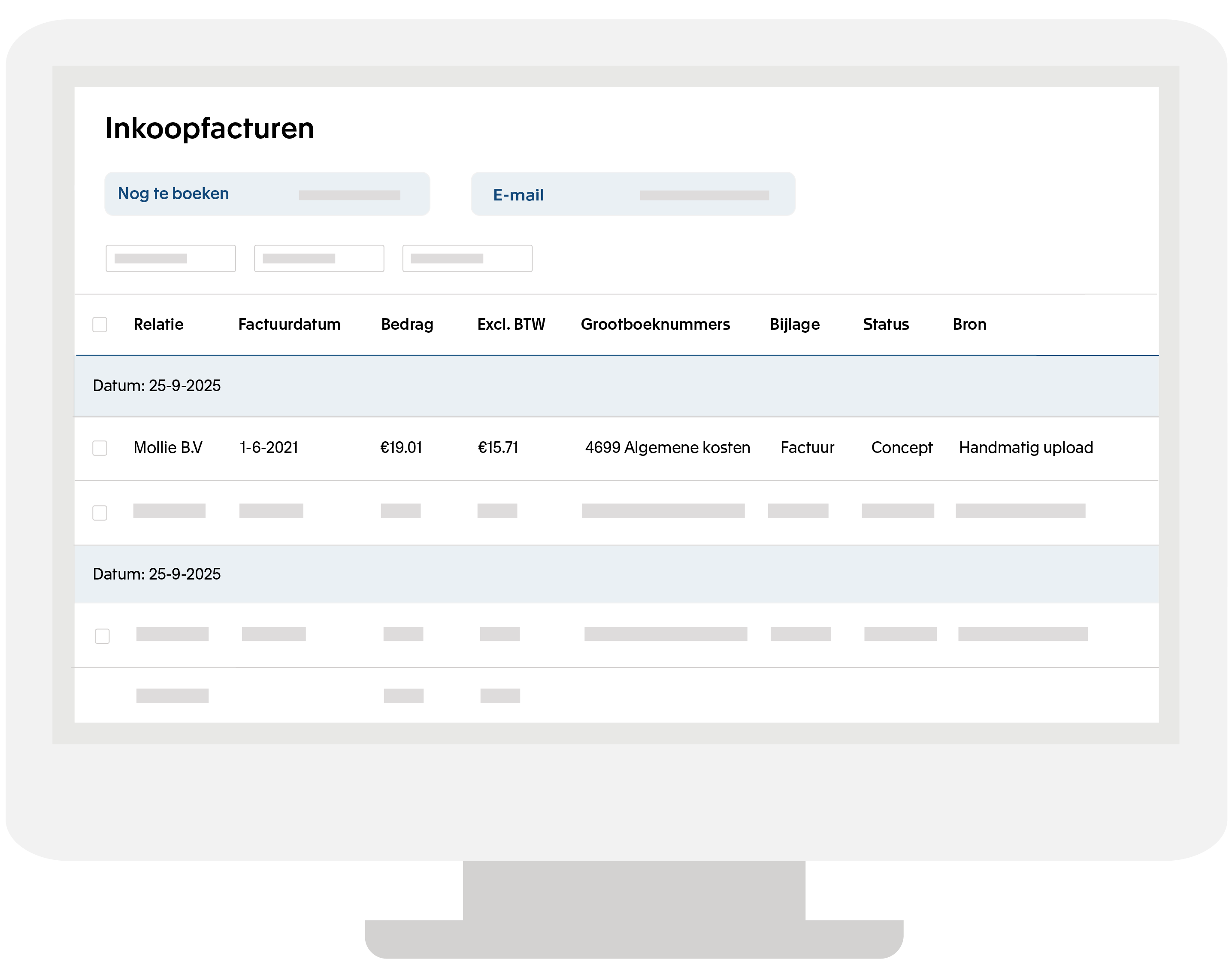Tick the checkbox of the second invoice row
Viewport: 1232px width, 959px height.
point(100,513)
